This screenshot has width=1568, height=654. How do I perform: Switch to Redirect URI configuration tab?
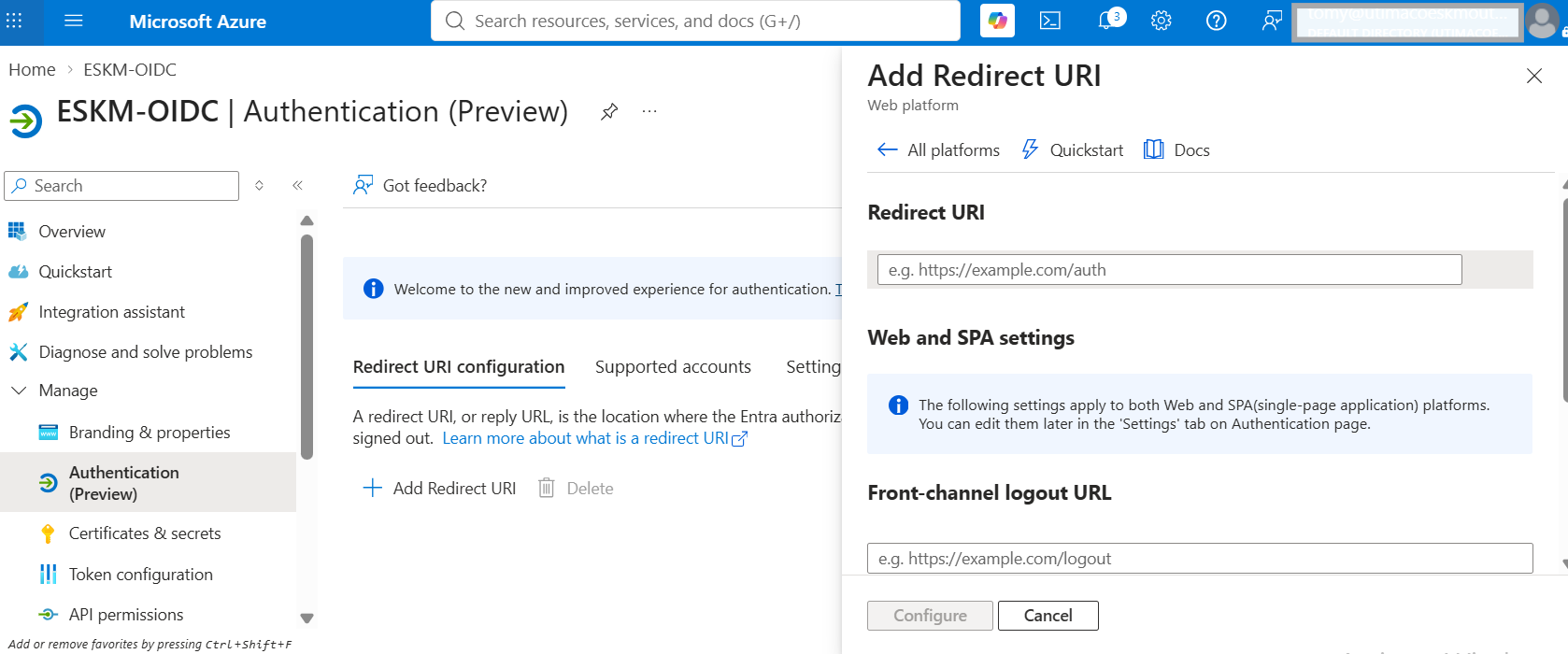point(459,367)
